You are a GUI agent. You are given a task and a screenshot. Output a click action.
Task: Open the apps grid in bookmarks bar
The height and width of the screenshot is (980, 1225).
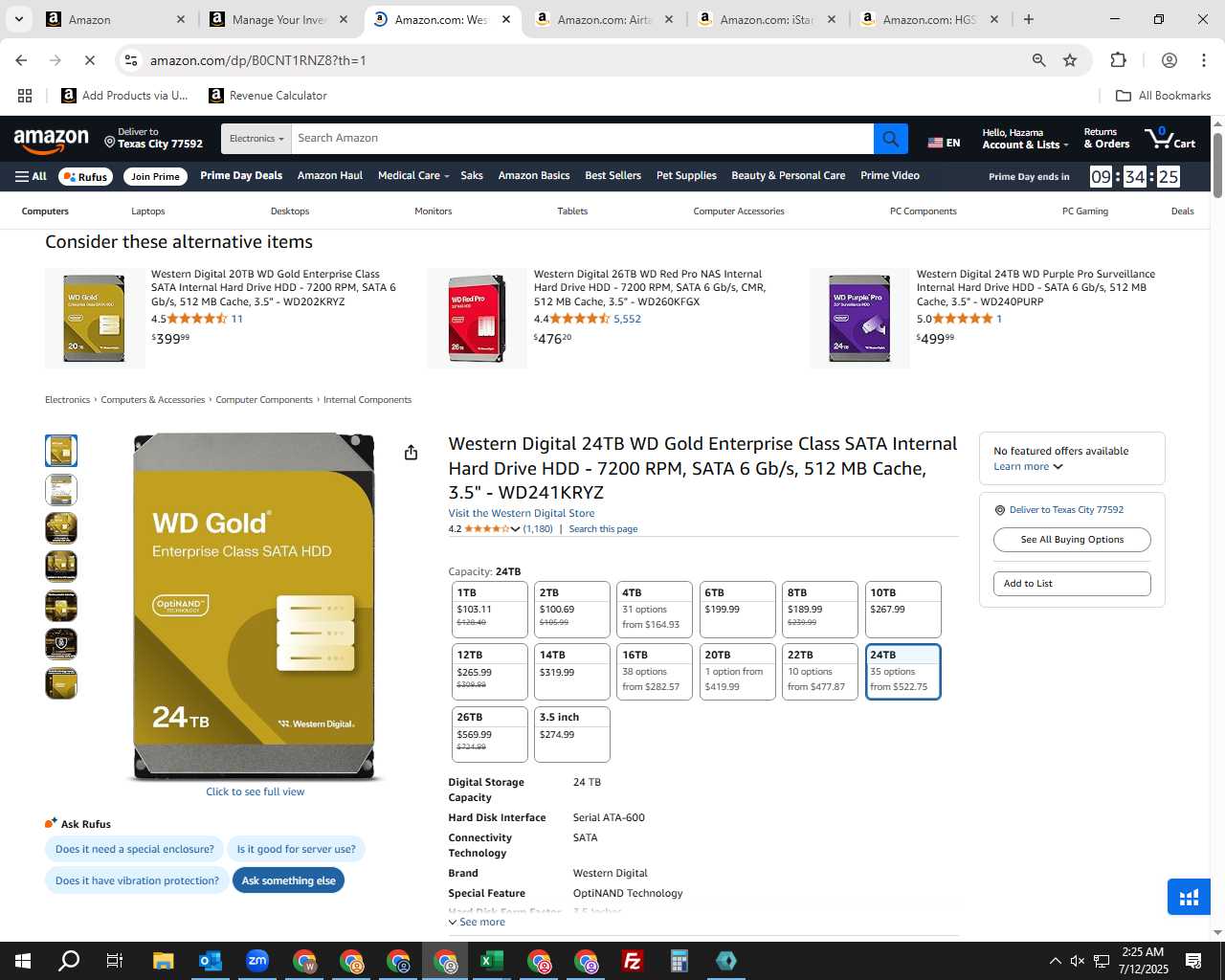(x=25, y=96)
